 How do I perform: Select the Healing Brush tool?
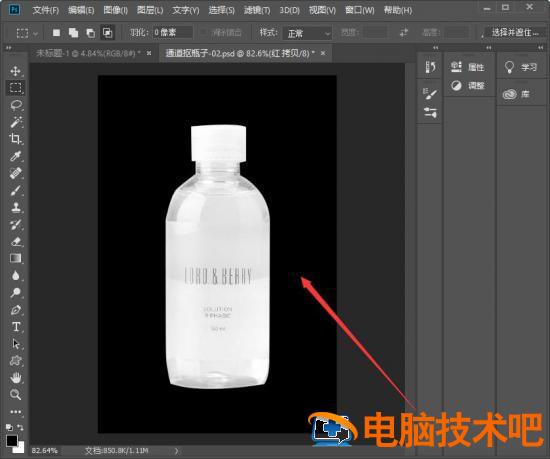point(15,173)
